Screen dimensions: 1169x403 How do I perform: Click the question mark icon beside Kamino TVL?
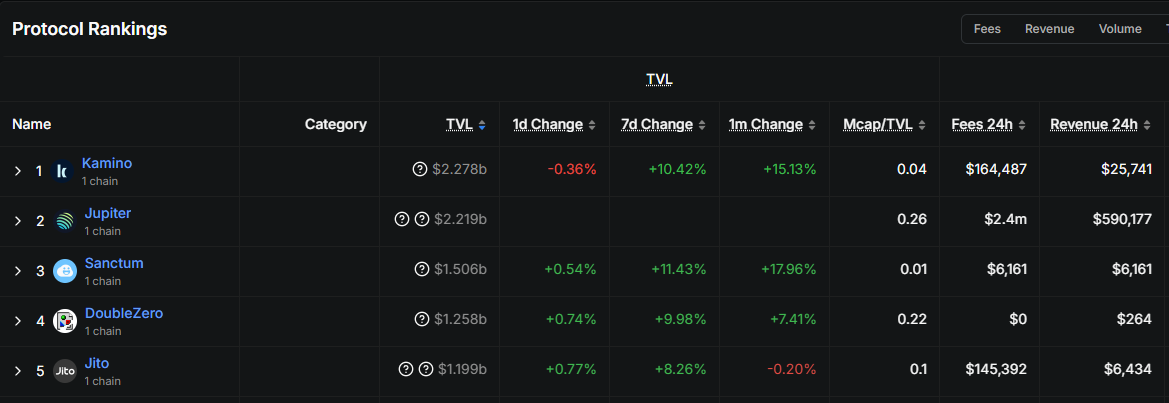coord(420,169)
